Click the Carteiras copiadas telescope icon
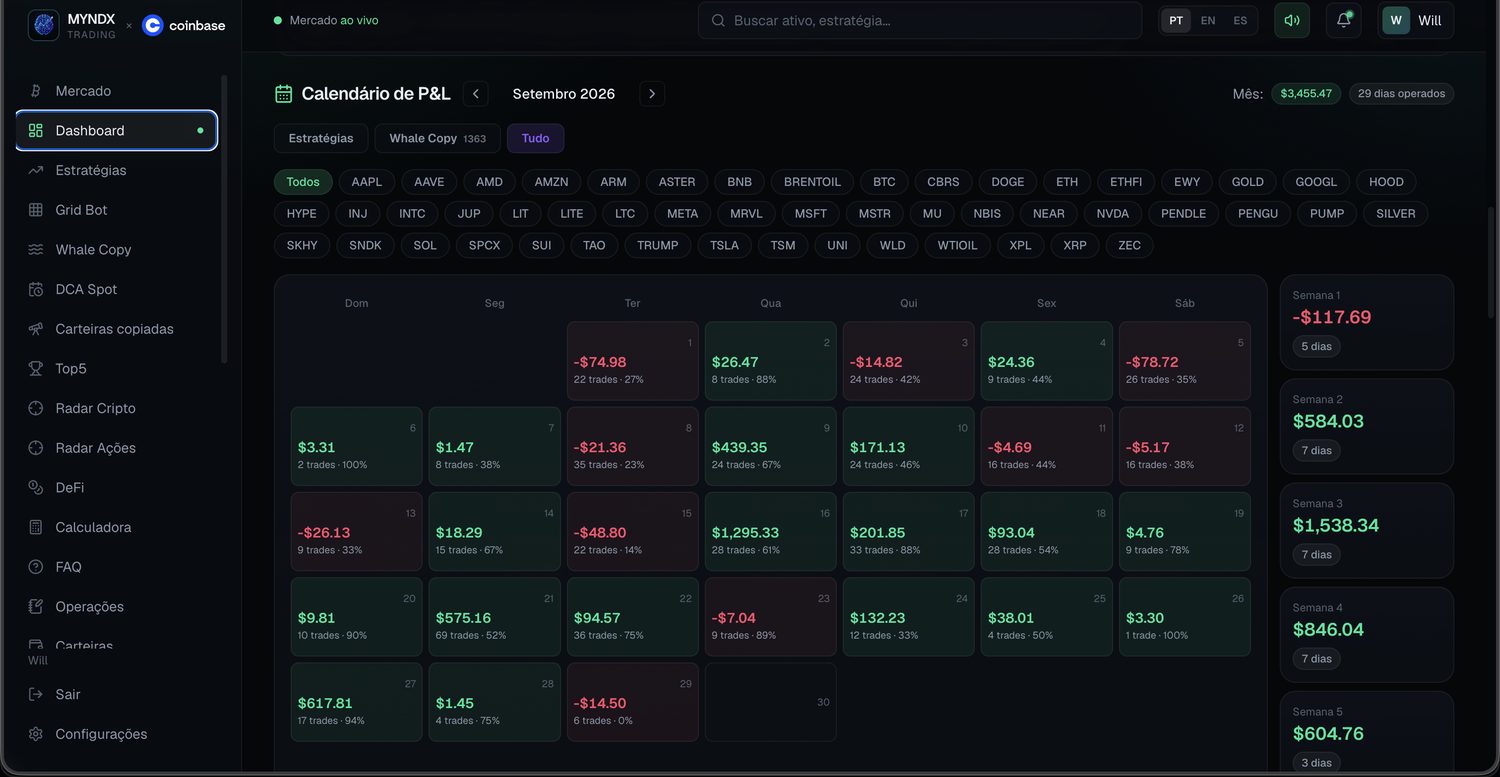Viewport: 1500px width, 777px height. pyautogui.click(x=36, y=329)
